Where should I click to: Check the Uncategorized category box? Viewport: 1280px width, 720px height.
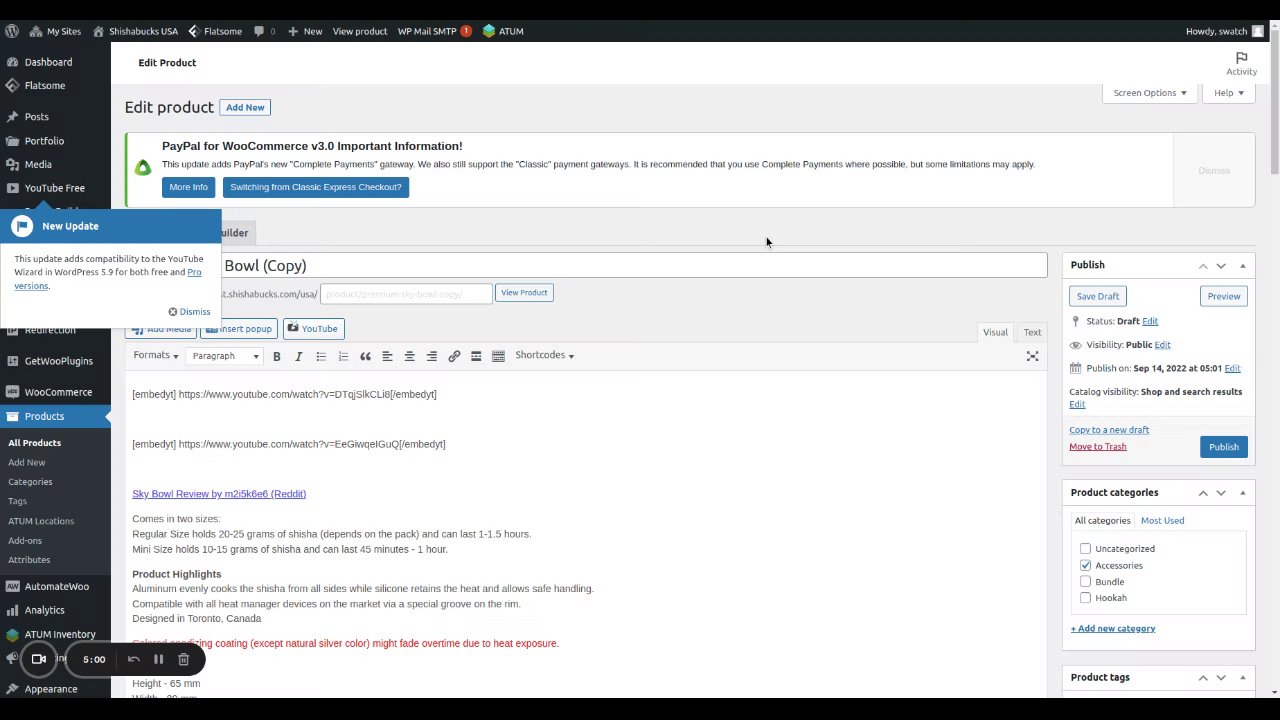1085,549
